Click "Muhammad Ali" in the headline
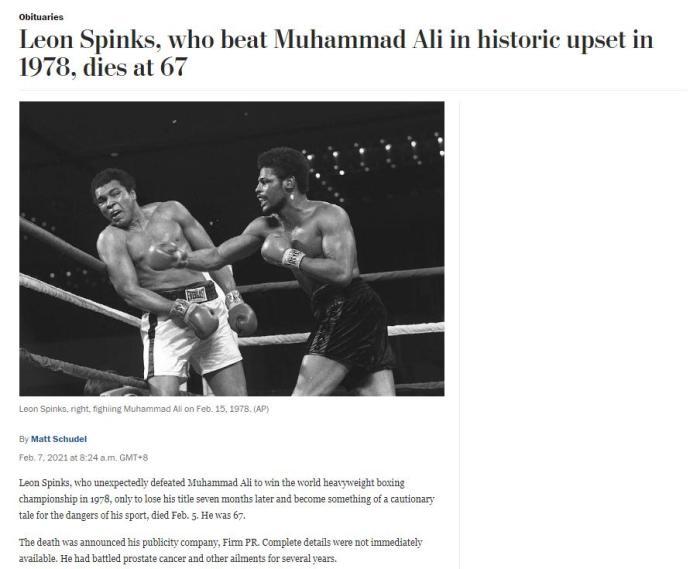Image resolution: width=700 pixels, height=569 pixels. tap(358, 39)
